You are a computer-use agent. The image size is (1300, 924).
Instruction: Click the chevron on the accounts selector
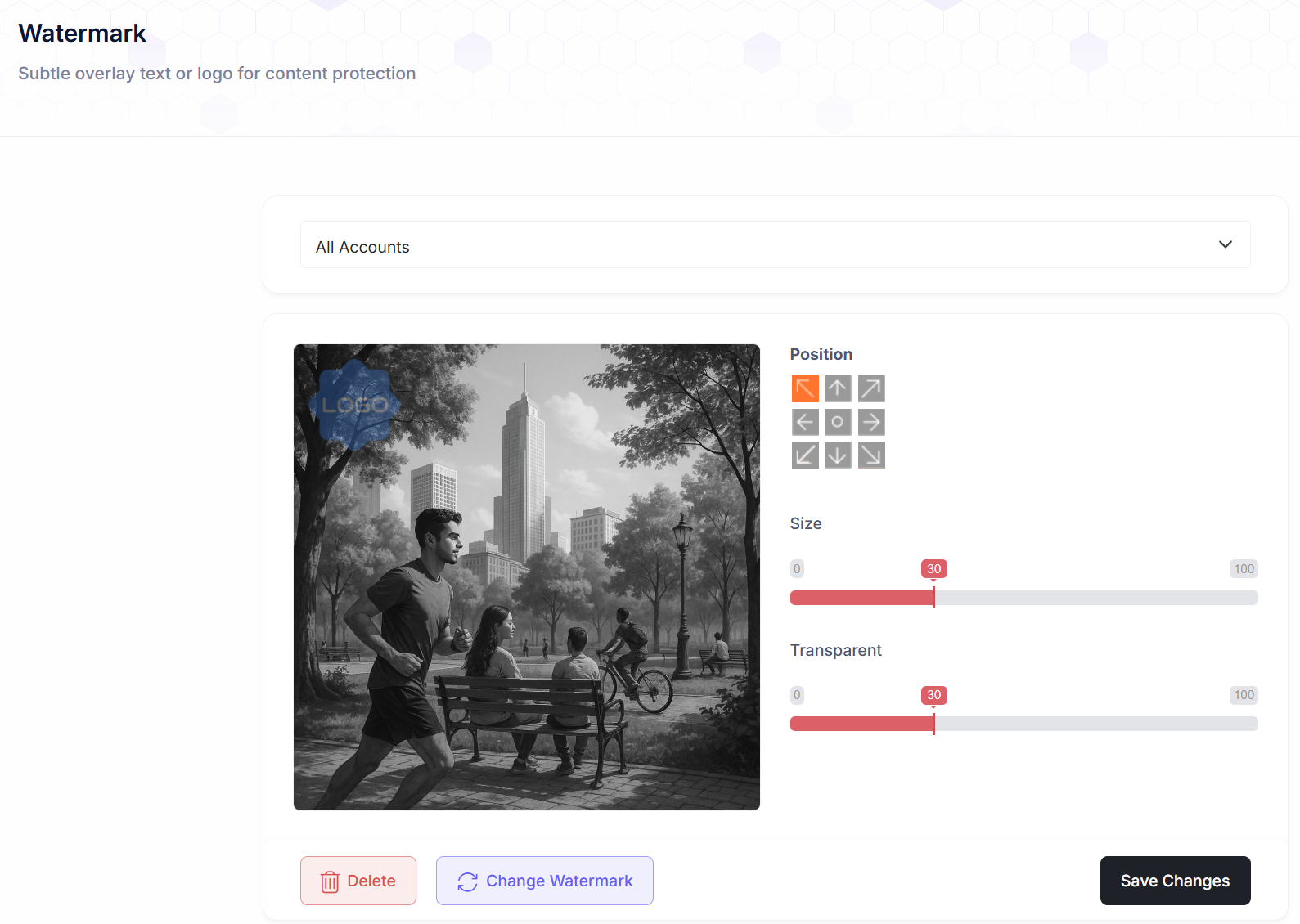click(1225, 245)
